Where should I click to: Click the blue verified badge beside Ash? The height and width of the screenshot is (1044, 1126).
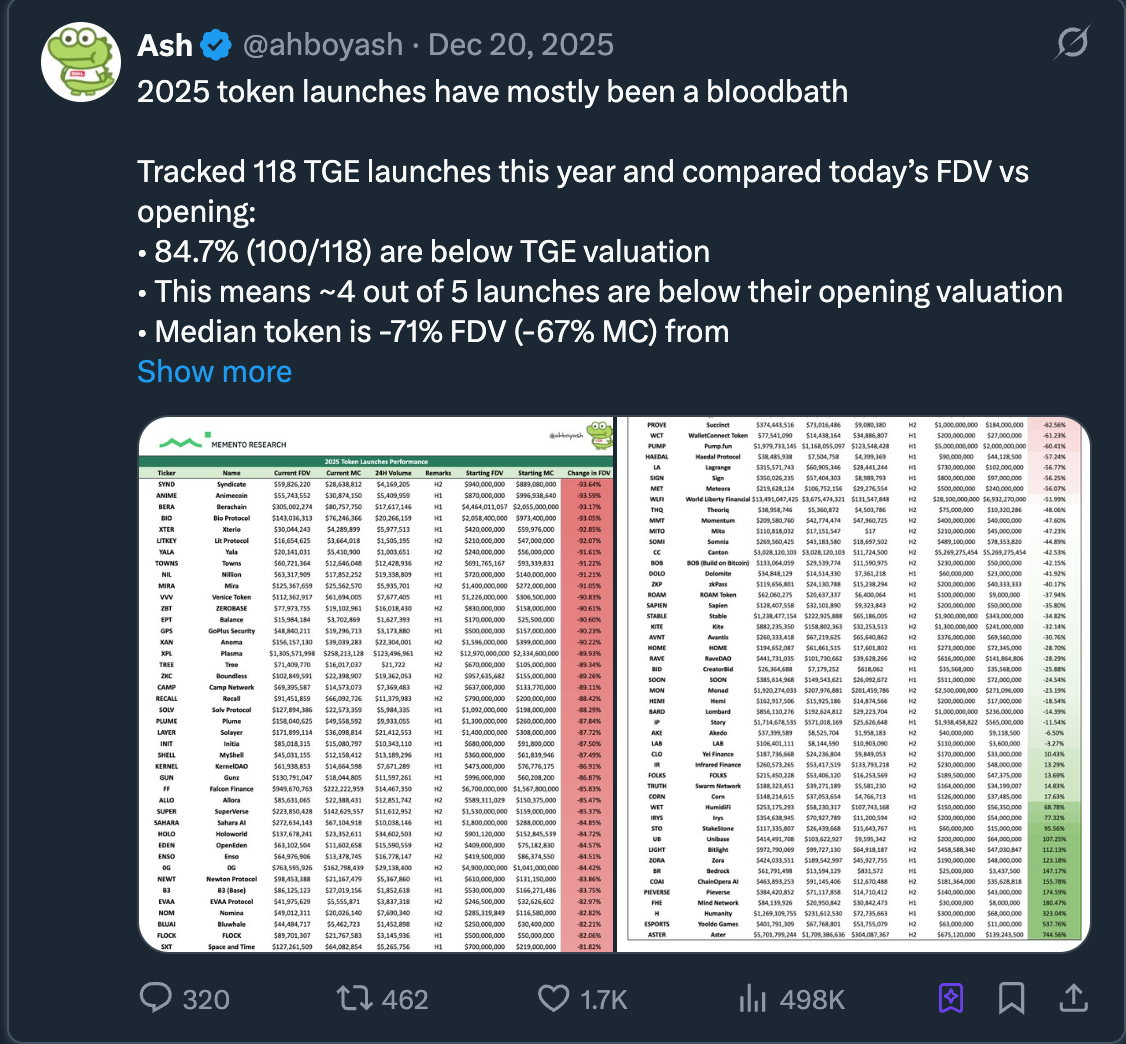point(214,45)
